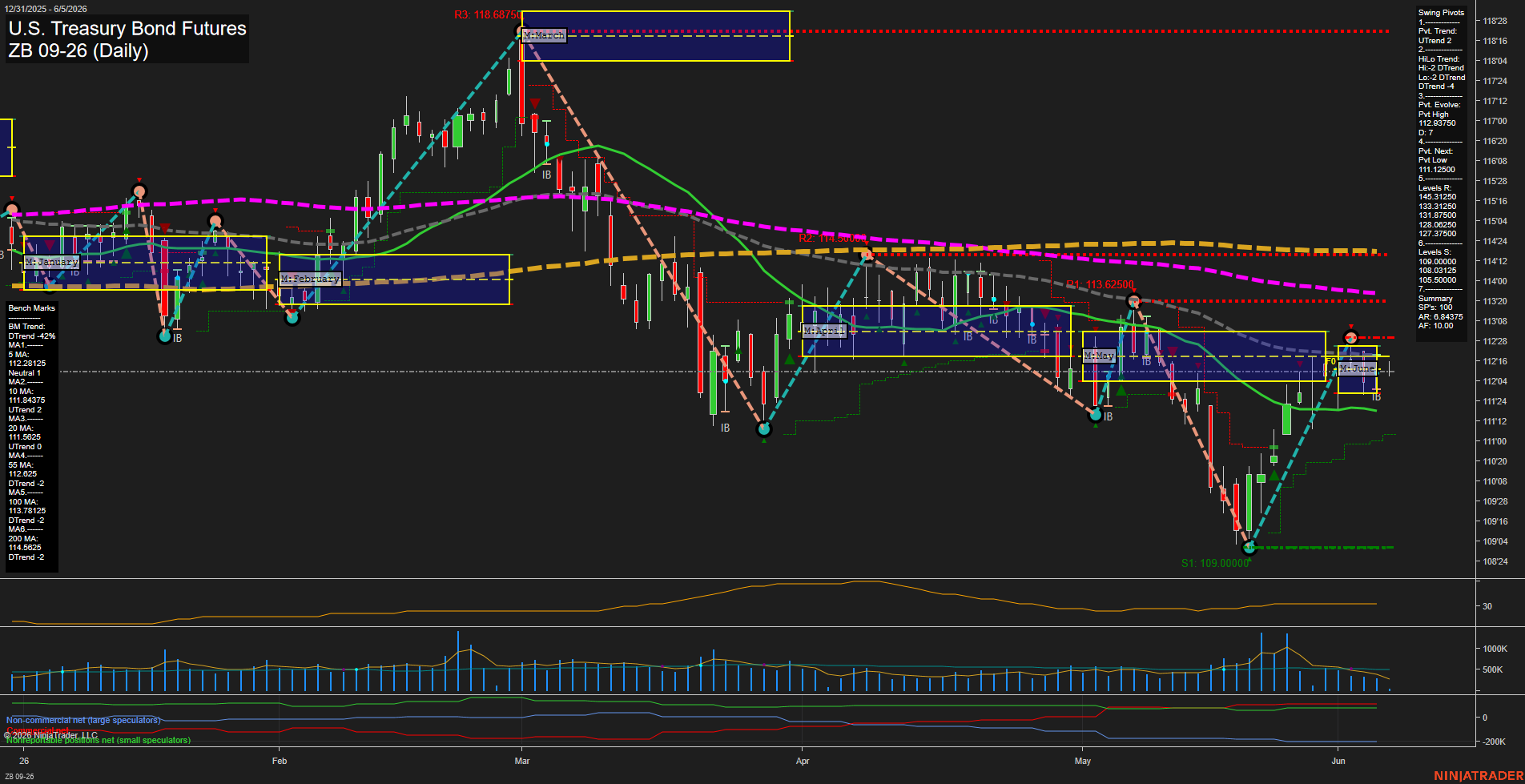Click the Pvt Low 111.12500 entry
The image size is (1525, 784).
coord(1437,165)
